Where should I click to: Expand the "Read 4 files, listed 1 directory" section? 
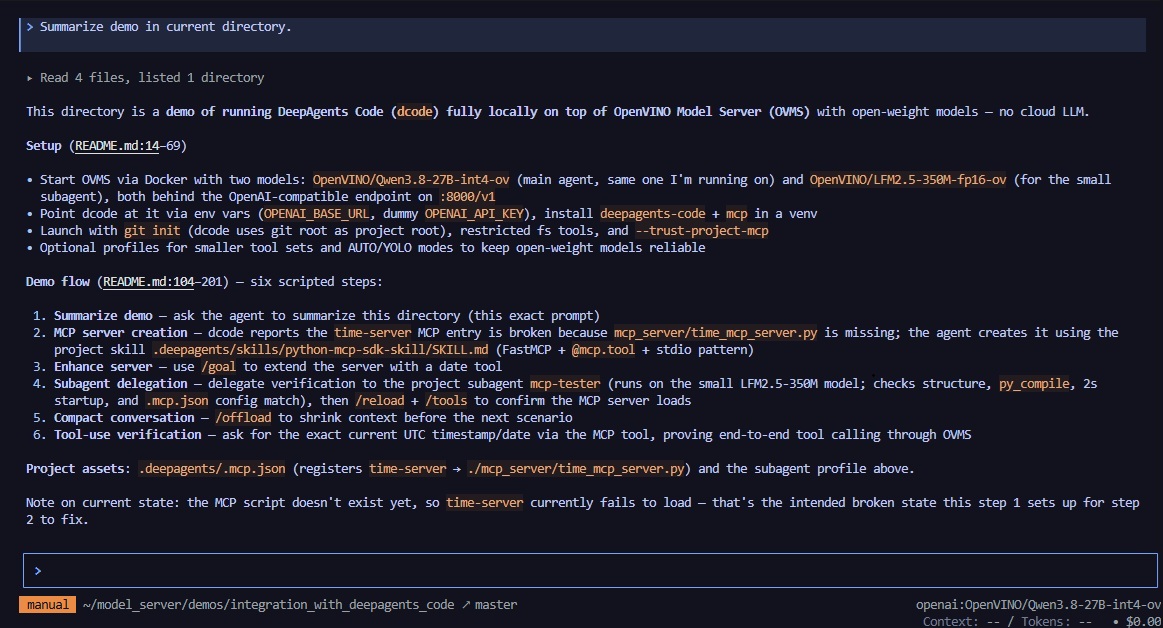[145, 78]
